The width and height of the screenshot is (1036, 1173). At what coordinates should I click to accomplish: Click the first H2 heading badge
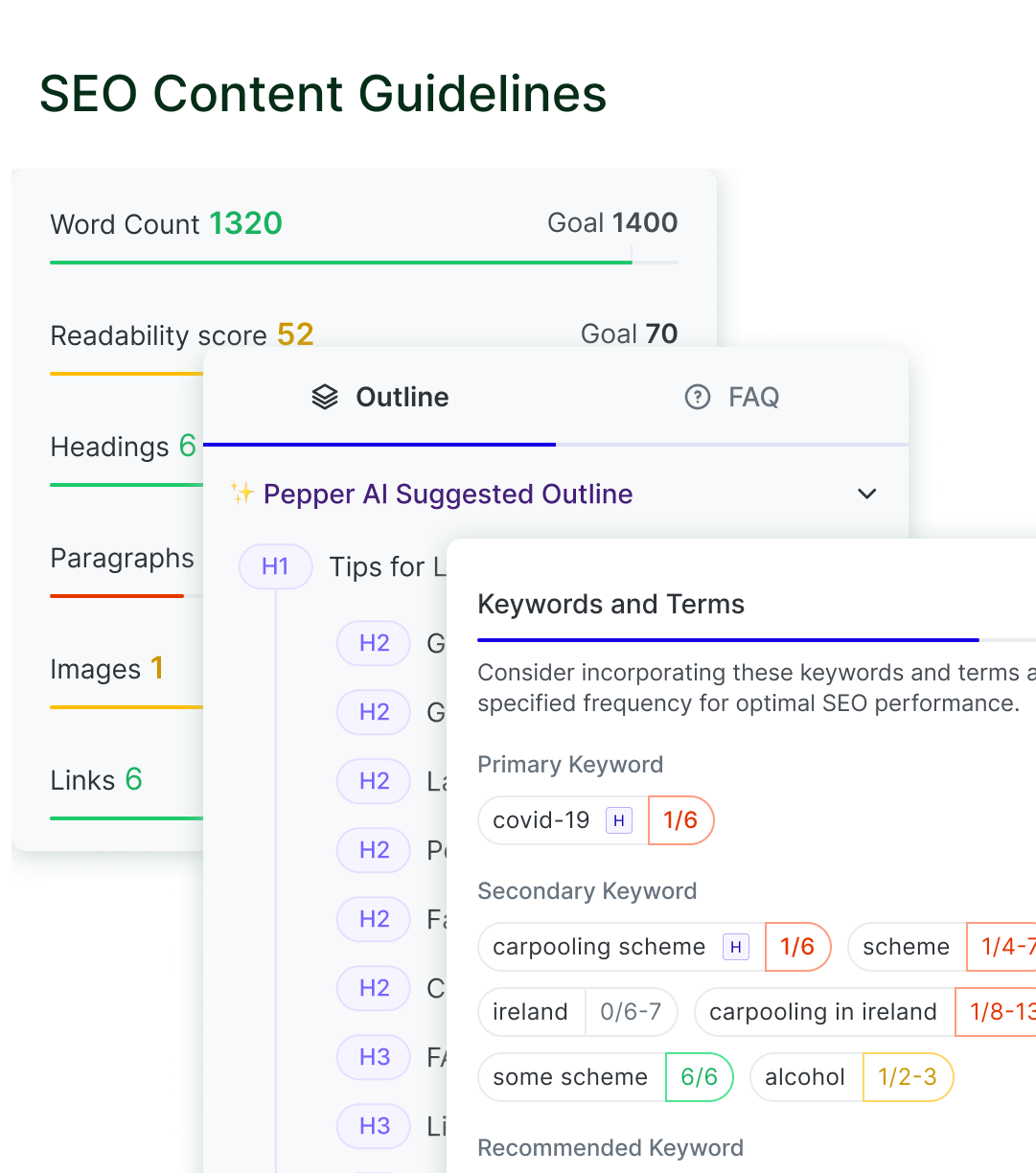(x=374, y=643)
